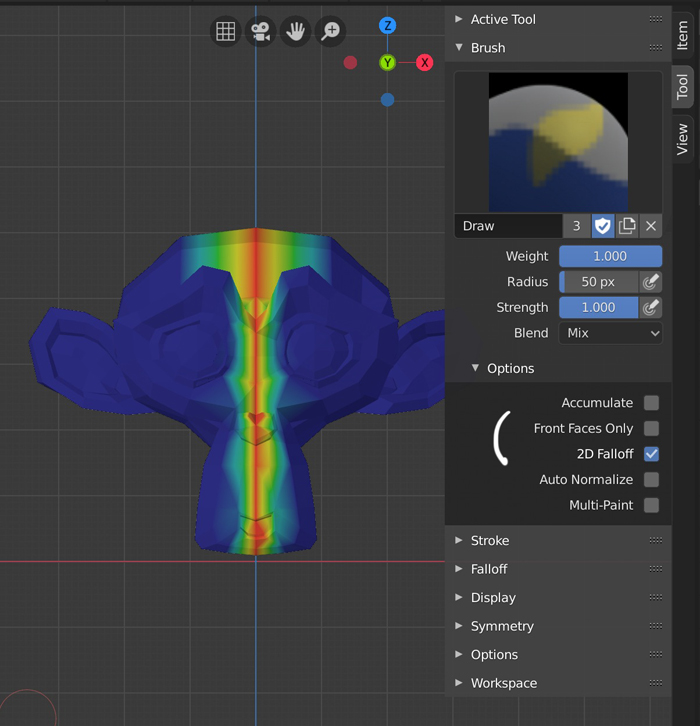The width and height of the screenshot is (700, 726).
Task: Grab the Symmetry panel drag handle
Action: [x=656, y=626]
